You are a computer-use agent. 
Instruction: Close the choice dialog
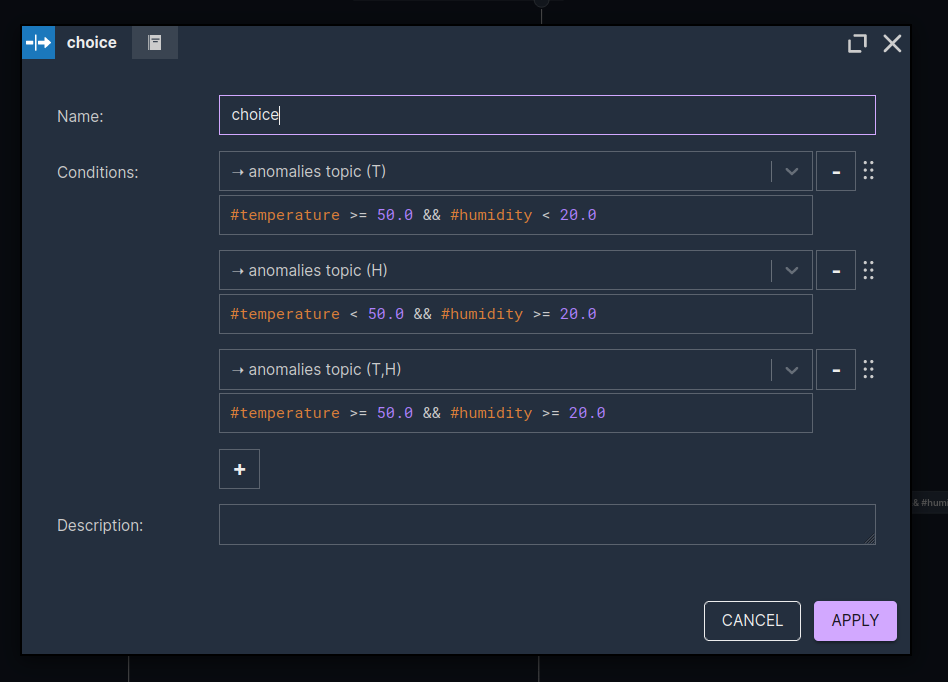[x=892, y=44]
